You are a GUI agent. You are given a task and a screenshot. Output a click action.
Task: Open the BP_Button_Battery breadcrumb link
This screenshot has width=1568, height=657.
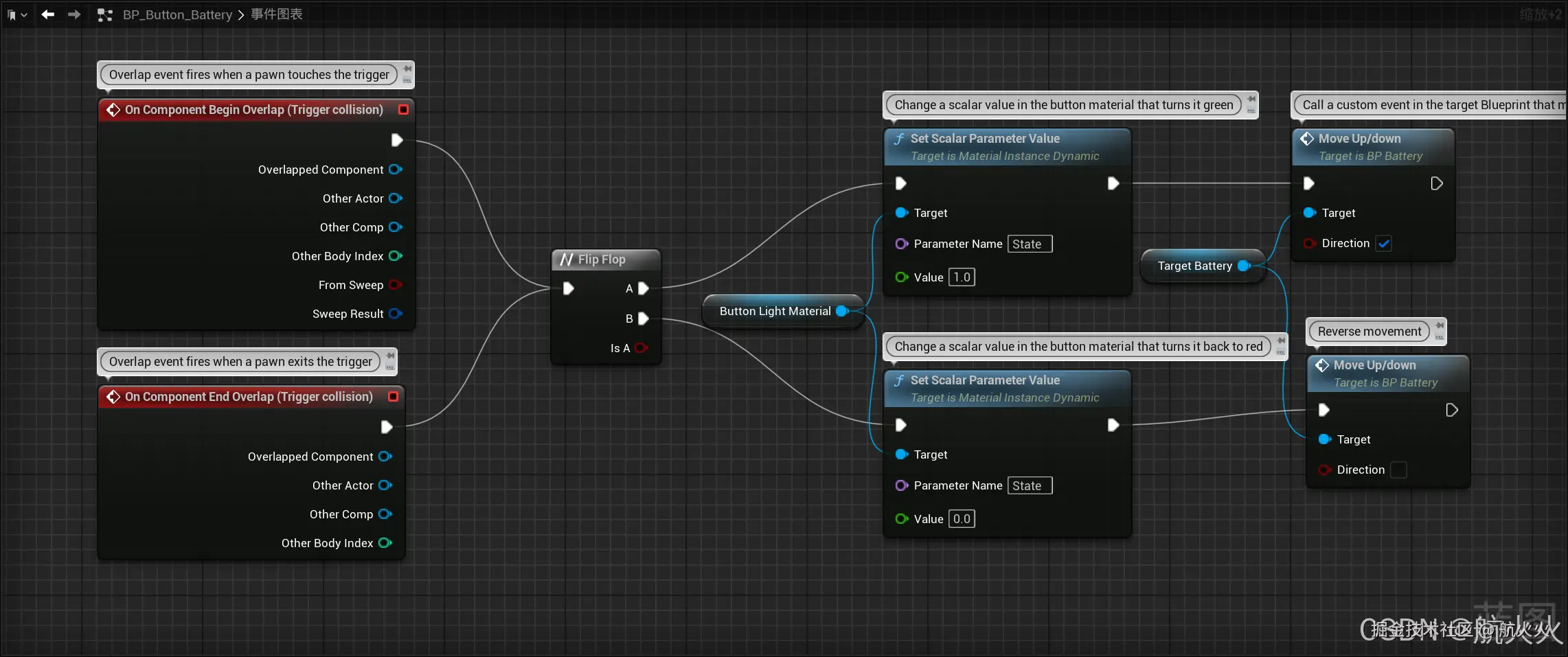pos(177,14)
